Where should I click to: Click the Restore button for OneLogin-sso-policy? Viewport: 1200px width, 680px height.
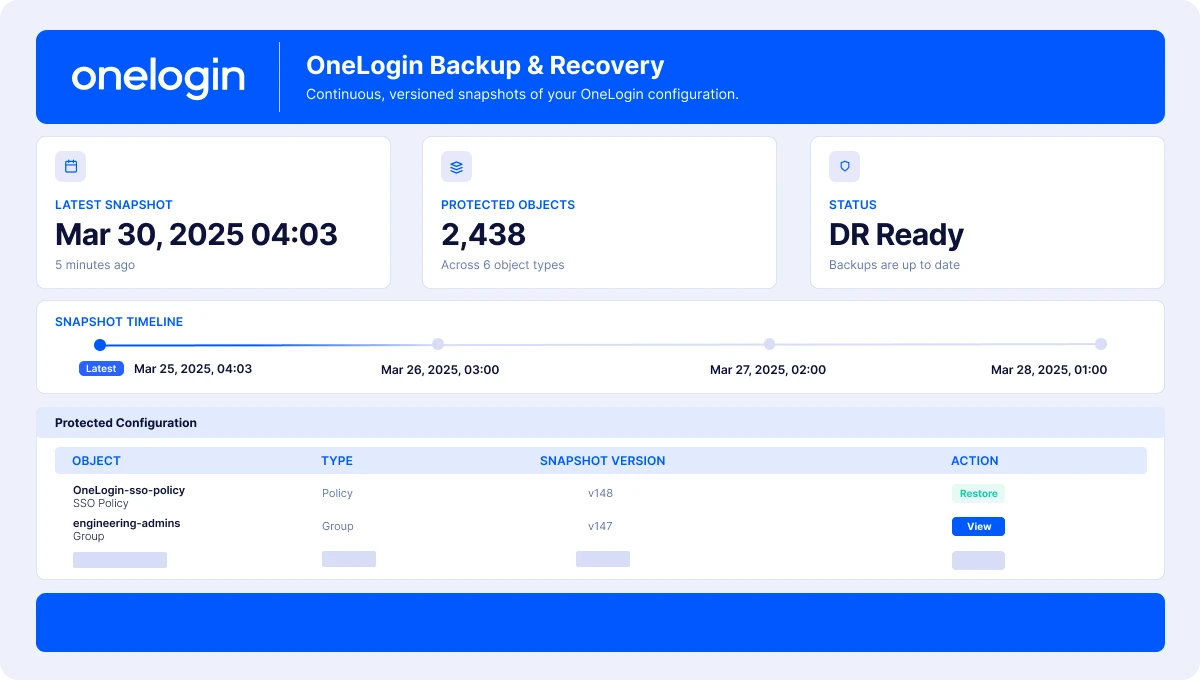[978, 493]
